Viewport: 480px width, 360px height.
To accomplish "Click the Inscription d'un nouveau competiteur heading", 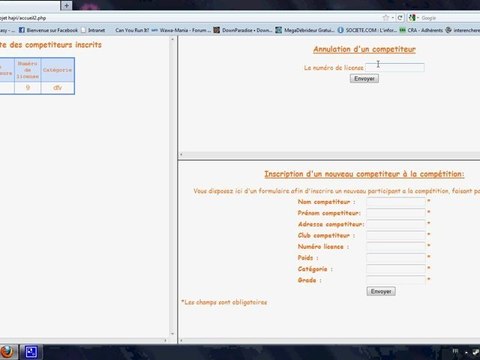I will [x=364, y=174].
